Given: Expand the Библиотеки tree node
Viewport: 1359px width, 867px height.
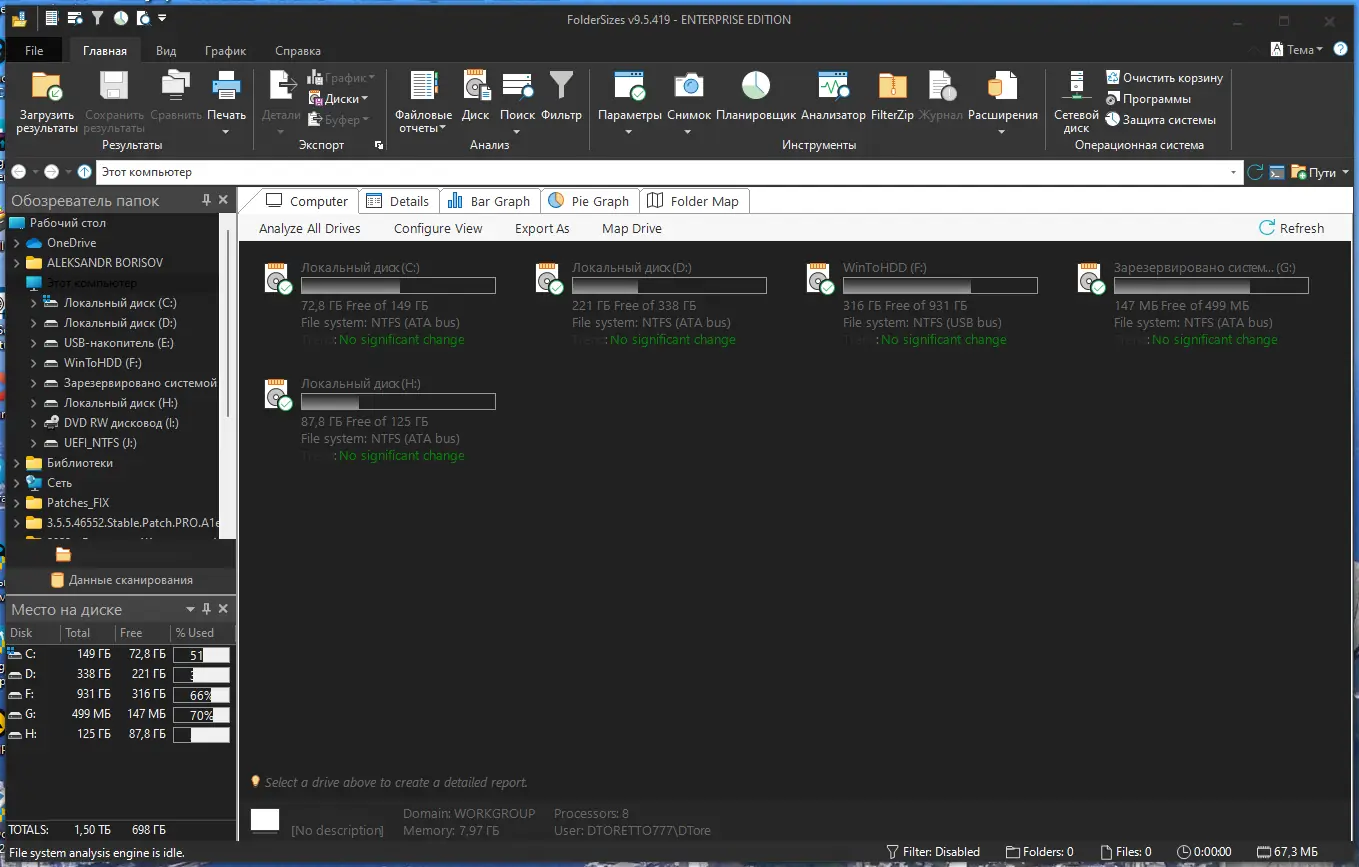Looking at the screenshot, I should 15,462.
